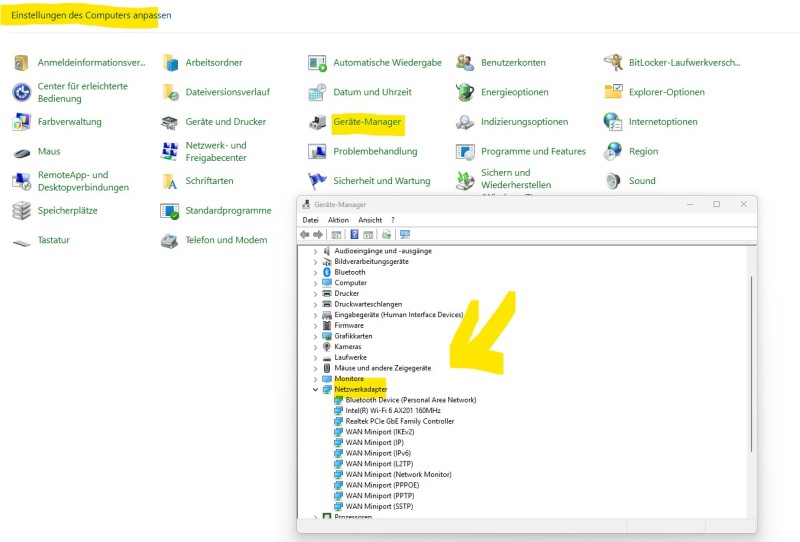This screenshot has width=800, height=542.
Task: Open the Sound speaker icon
Action: (613, 181)
